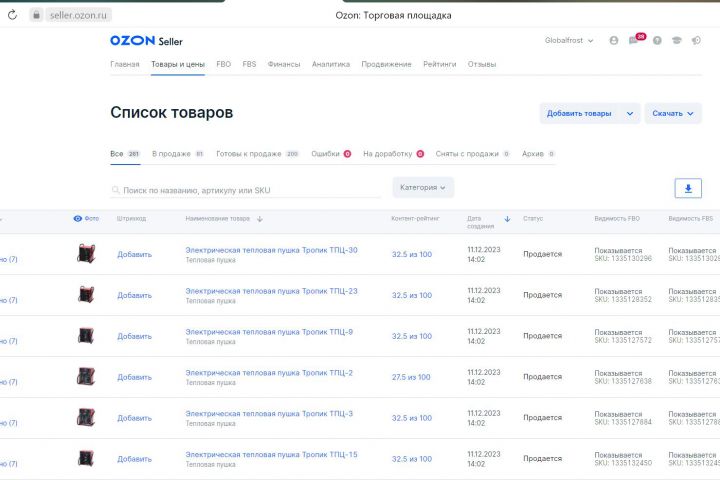Click the blue download icon button
720x480 pixels.
coord(688,188)
